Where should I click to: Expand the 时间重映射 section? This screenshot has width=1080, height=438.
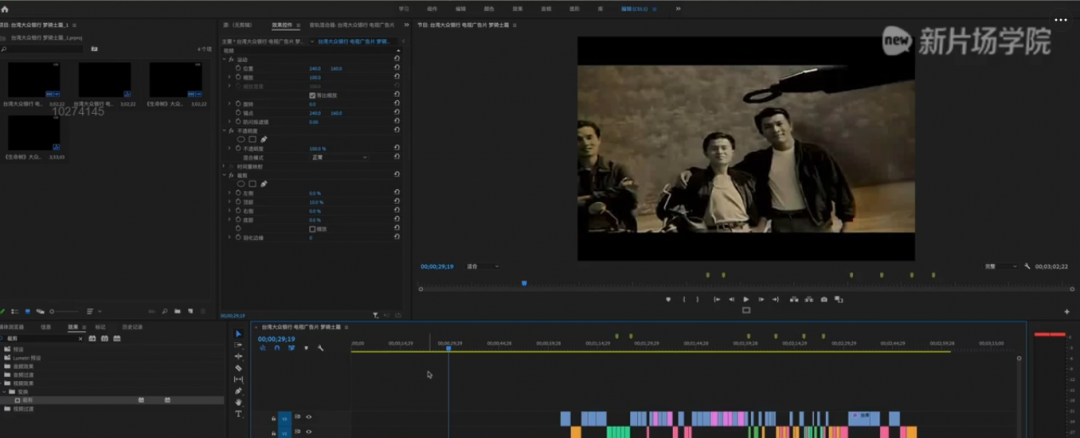point(225,166)
